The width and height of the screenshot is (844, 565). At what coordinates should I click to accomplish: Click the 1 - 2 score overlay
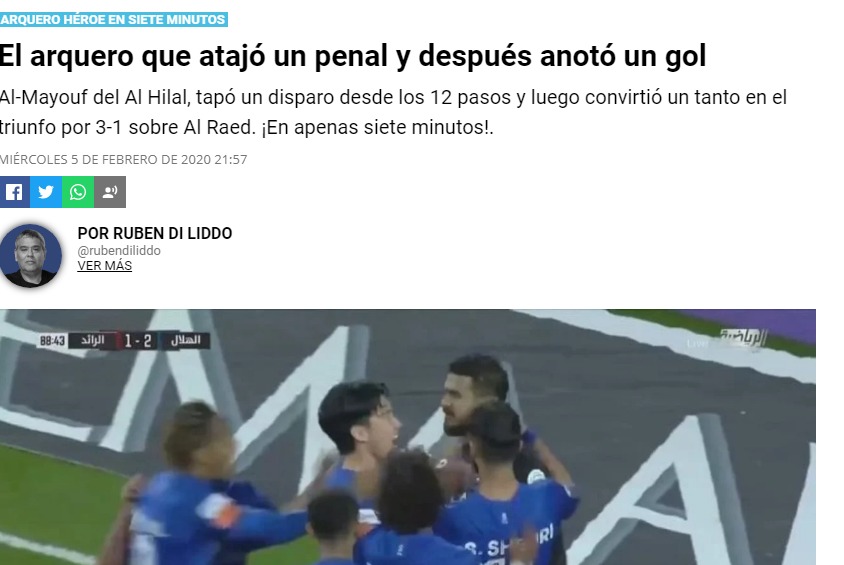coord(138,341)
